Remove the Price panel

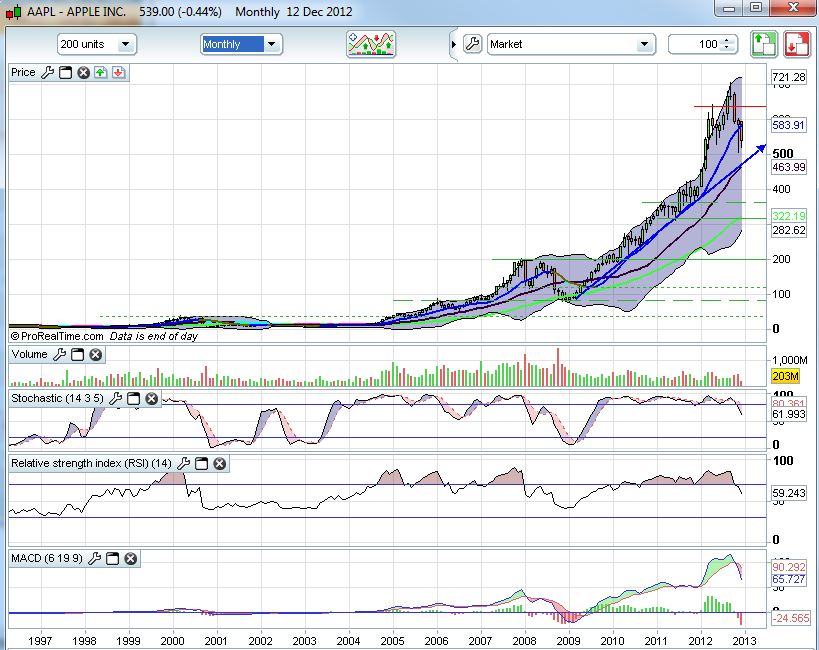(x=83, y=73)
